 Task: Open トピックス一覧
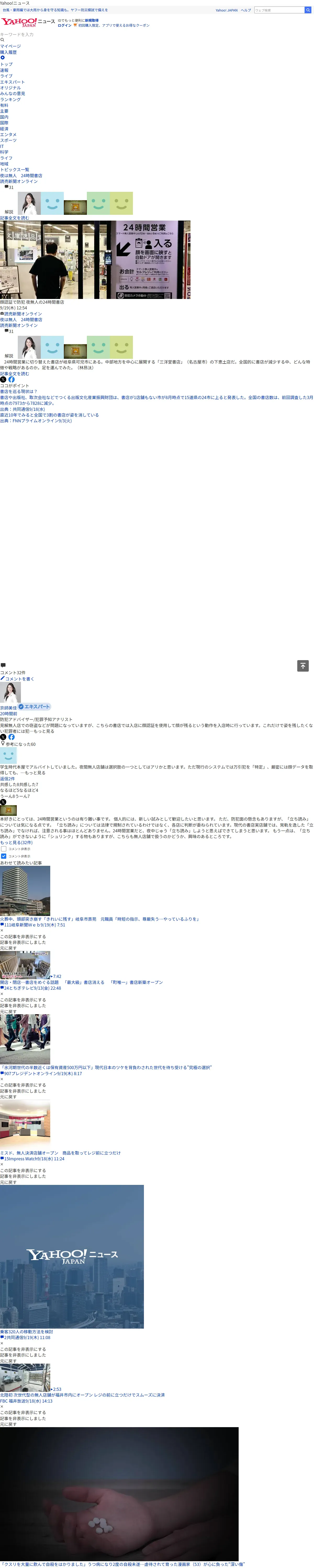[15, 170]
